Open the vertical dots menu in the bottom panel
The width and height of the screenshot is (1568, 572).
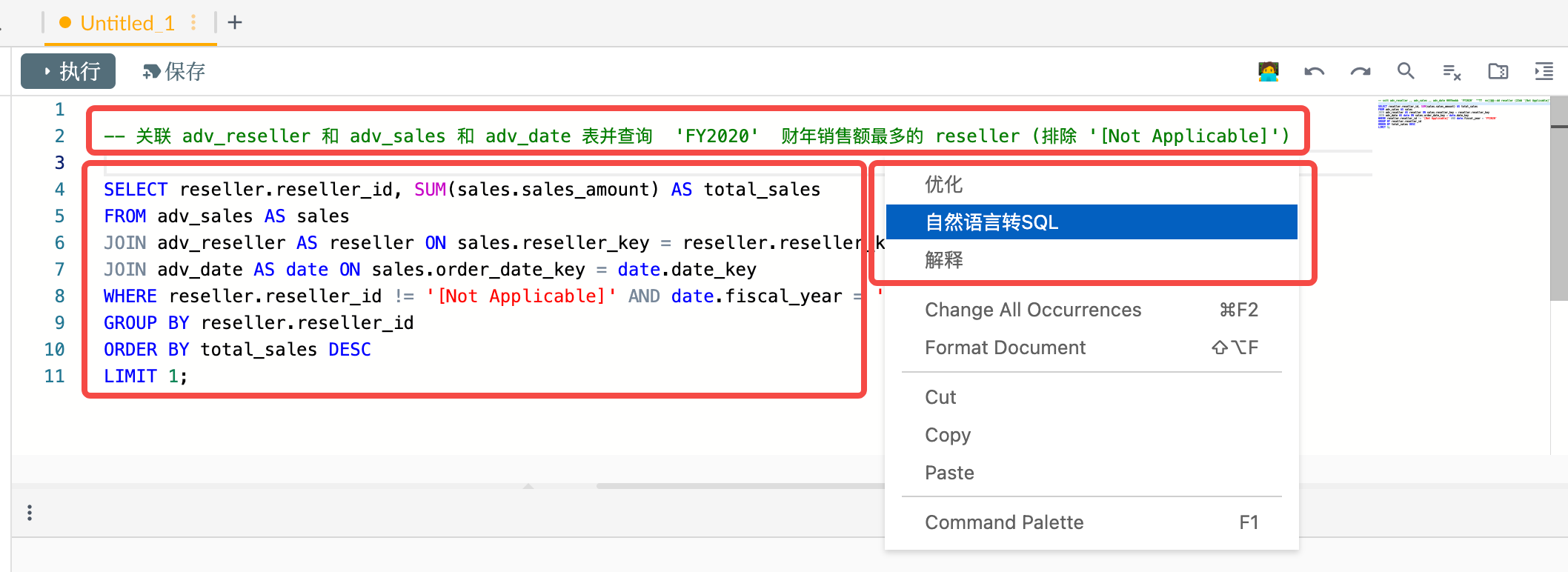[30, 513]
